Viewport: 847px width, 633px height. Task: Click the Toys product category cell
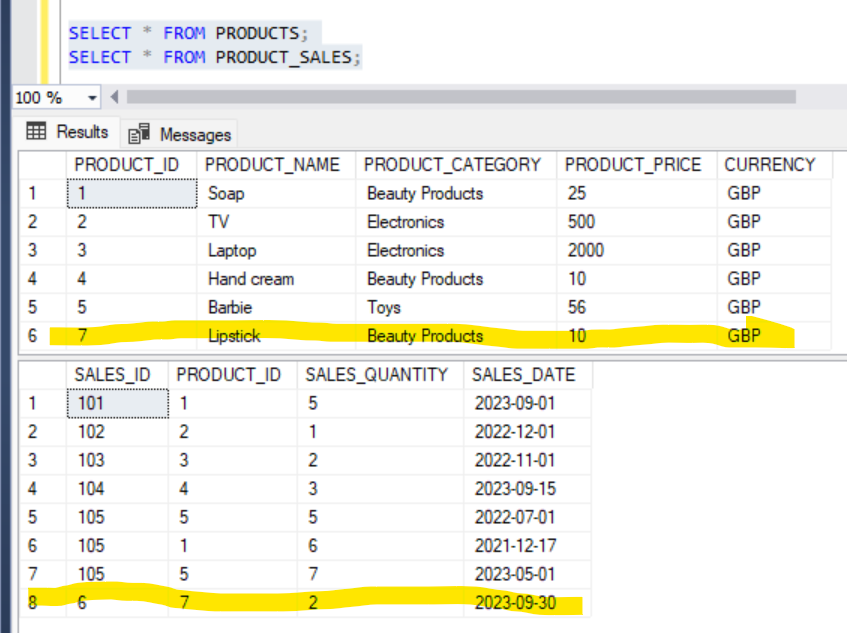coord(385,307)
